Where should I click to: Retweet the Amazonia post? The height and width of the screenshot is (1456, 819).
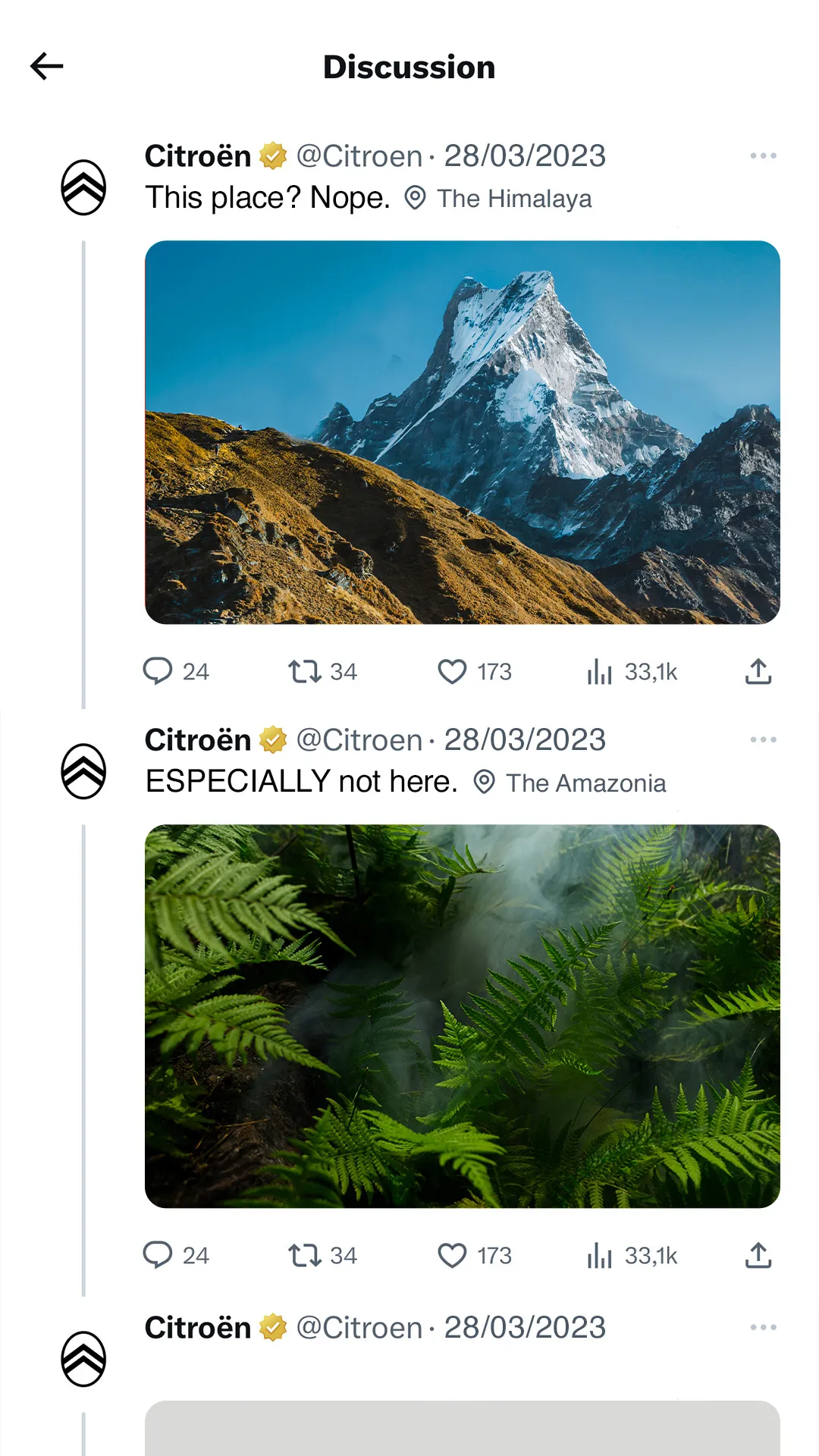(x=305, y=1255)
